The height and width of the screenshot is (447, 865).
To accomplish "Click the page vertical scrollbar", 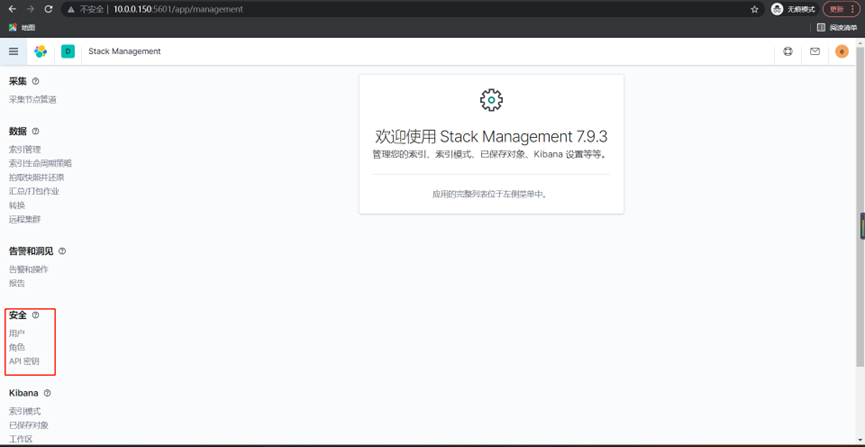I will (859, 205).
